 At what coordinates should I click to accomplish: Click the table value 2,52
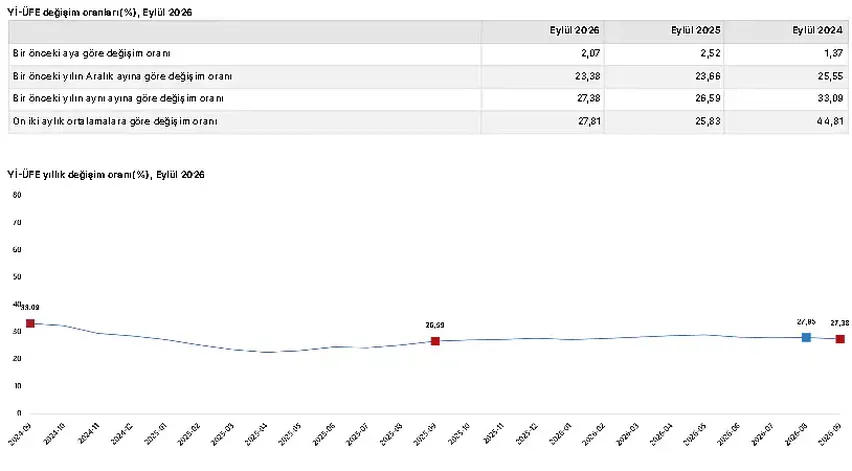click(710, 53)
